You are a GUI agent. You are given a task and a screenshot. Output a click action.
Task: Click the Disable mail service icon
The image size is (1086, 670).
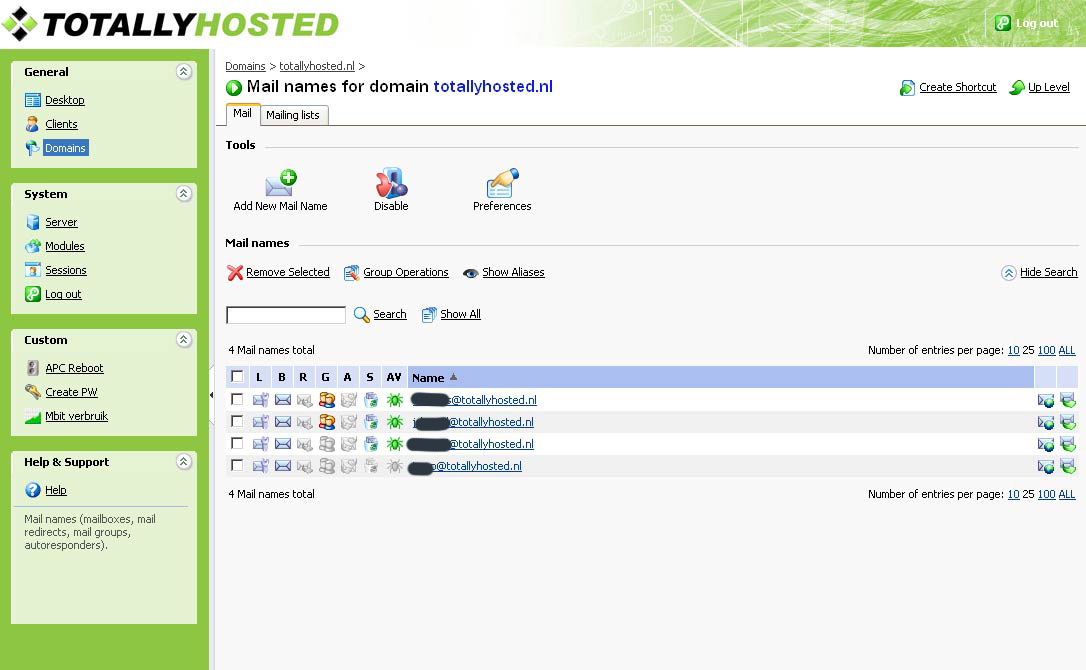coord(391,185)
